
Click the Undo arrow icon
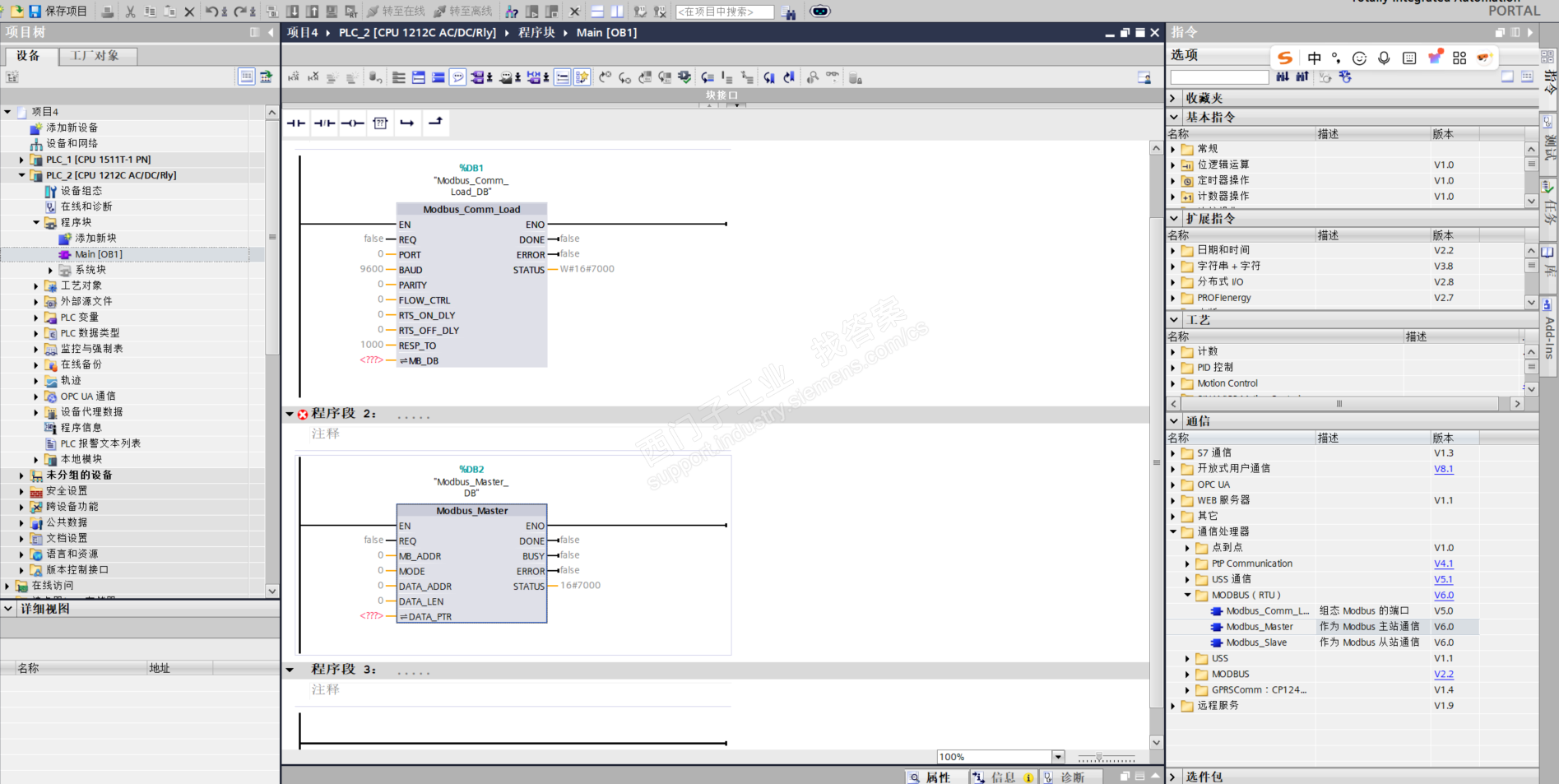(x=211, y=12)
